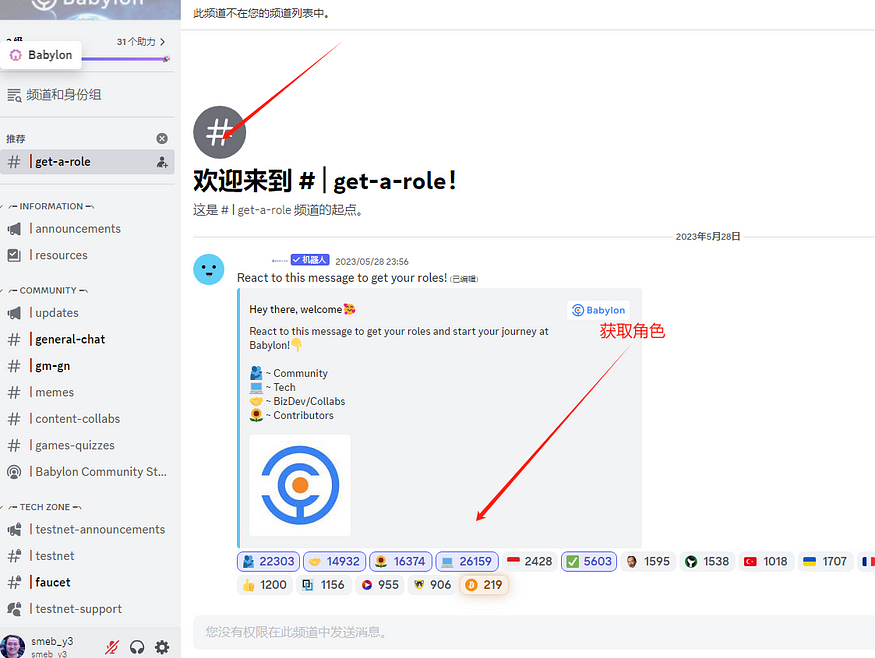875x658 pixels.
Task: Click the bot tag next to the username
Action: [310, 260]
